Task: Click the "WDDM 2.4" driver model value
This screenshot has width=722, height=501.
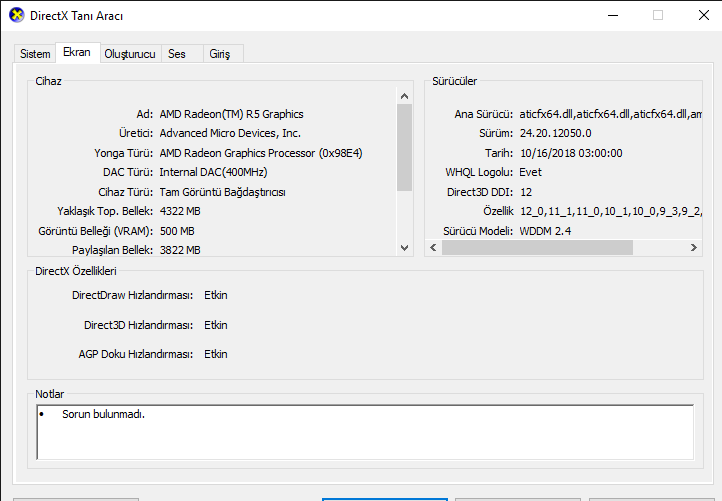Action: point(545,231)
